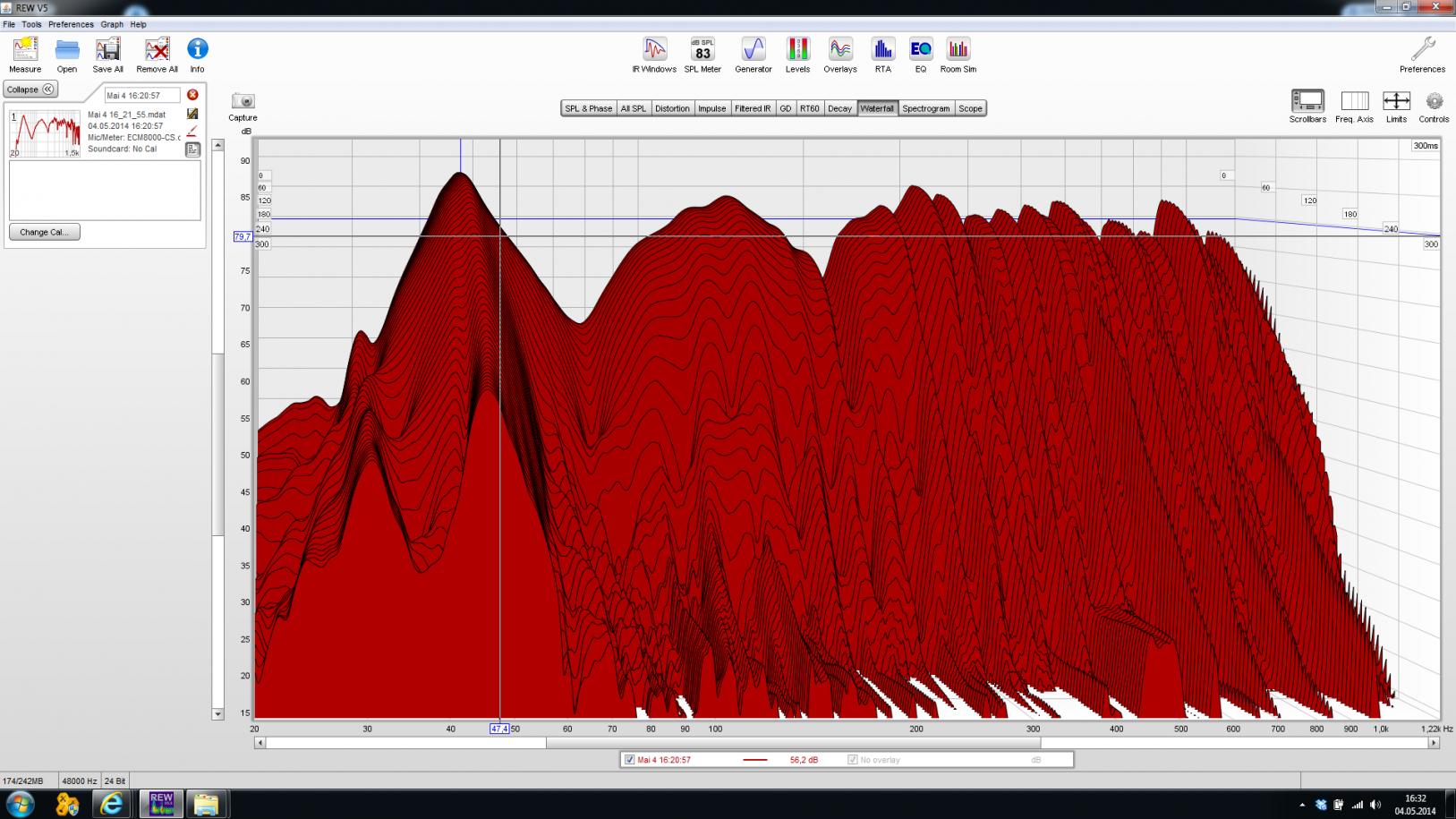Open the EQ window
This screenshot has height=819, width=1456.
(920, 55)
